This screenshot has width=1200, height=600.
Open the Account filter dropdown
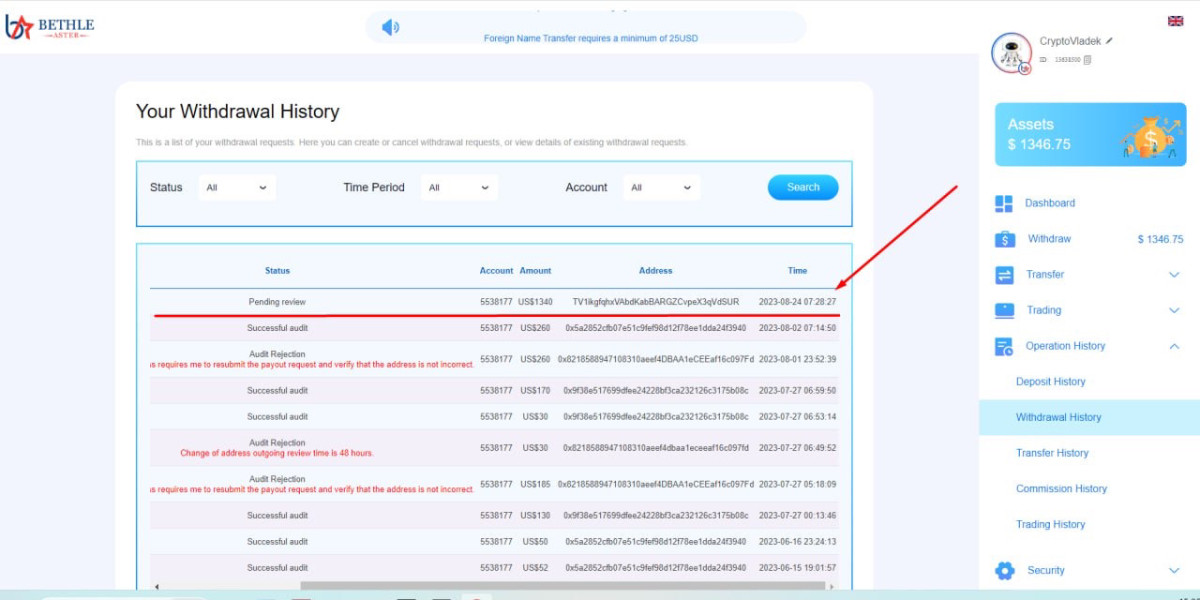661,188
